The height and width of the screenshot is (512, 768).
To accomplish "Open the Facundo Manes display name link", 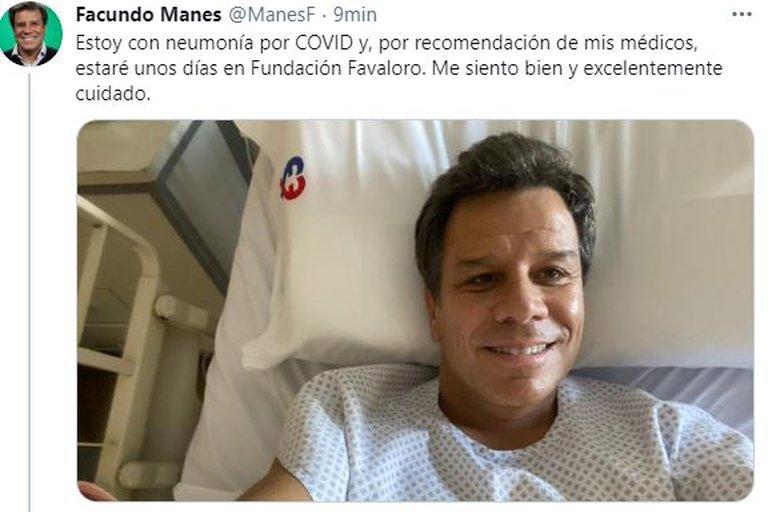I will (x=148, y=15).
